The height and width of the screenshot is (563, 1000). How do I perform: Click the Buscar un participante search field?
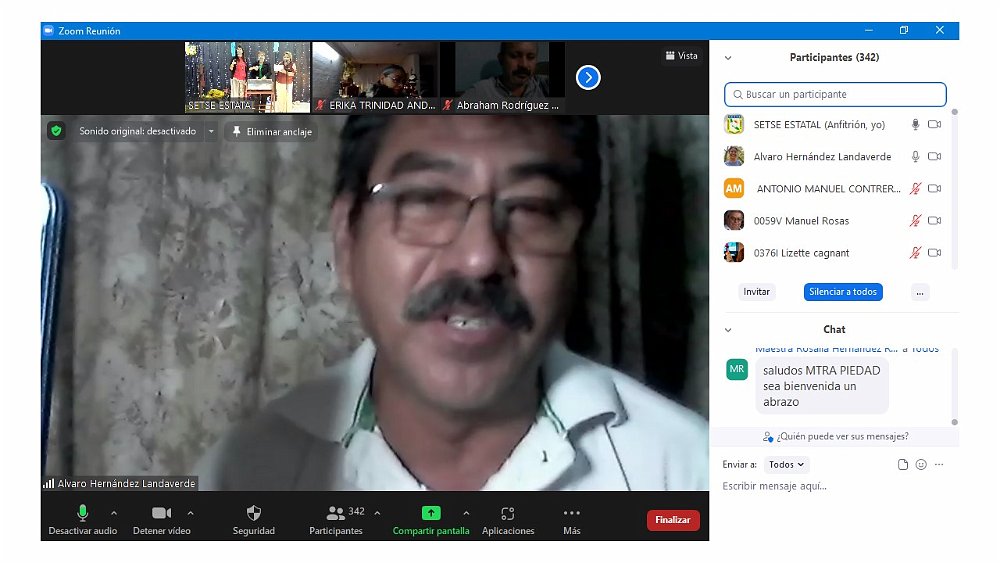[x=835, y=95]
